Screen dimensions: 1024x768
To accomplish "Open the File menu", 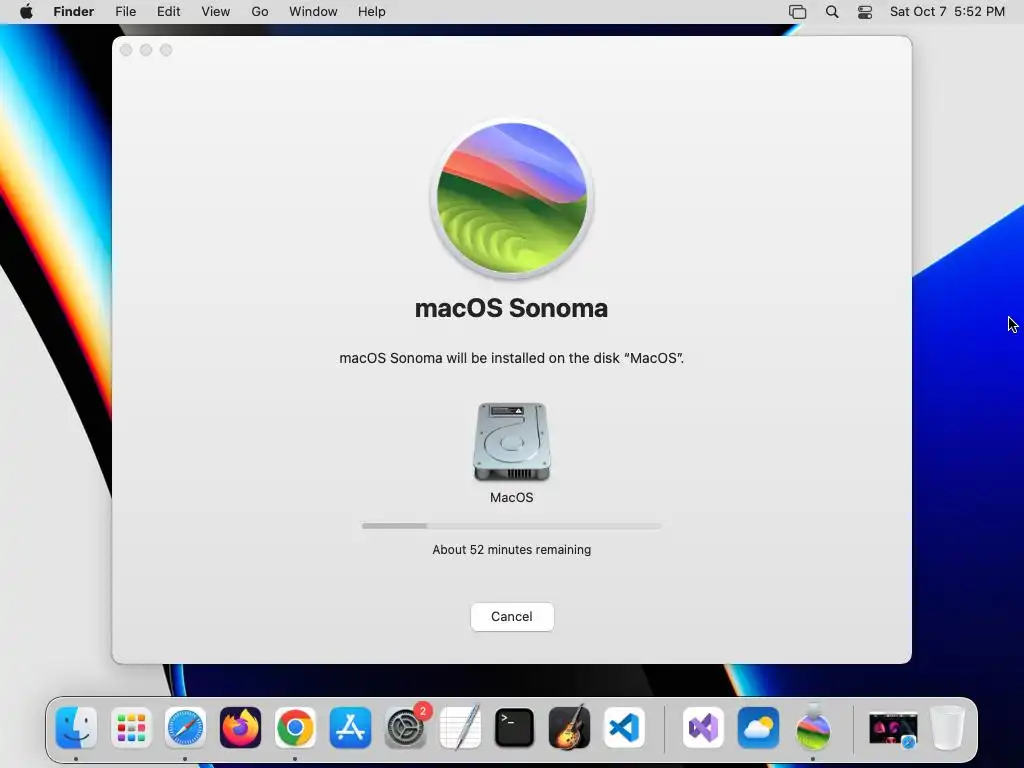I will pyautogui.click(x=125, y=12).
